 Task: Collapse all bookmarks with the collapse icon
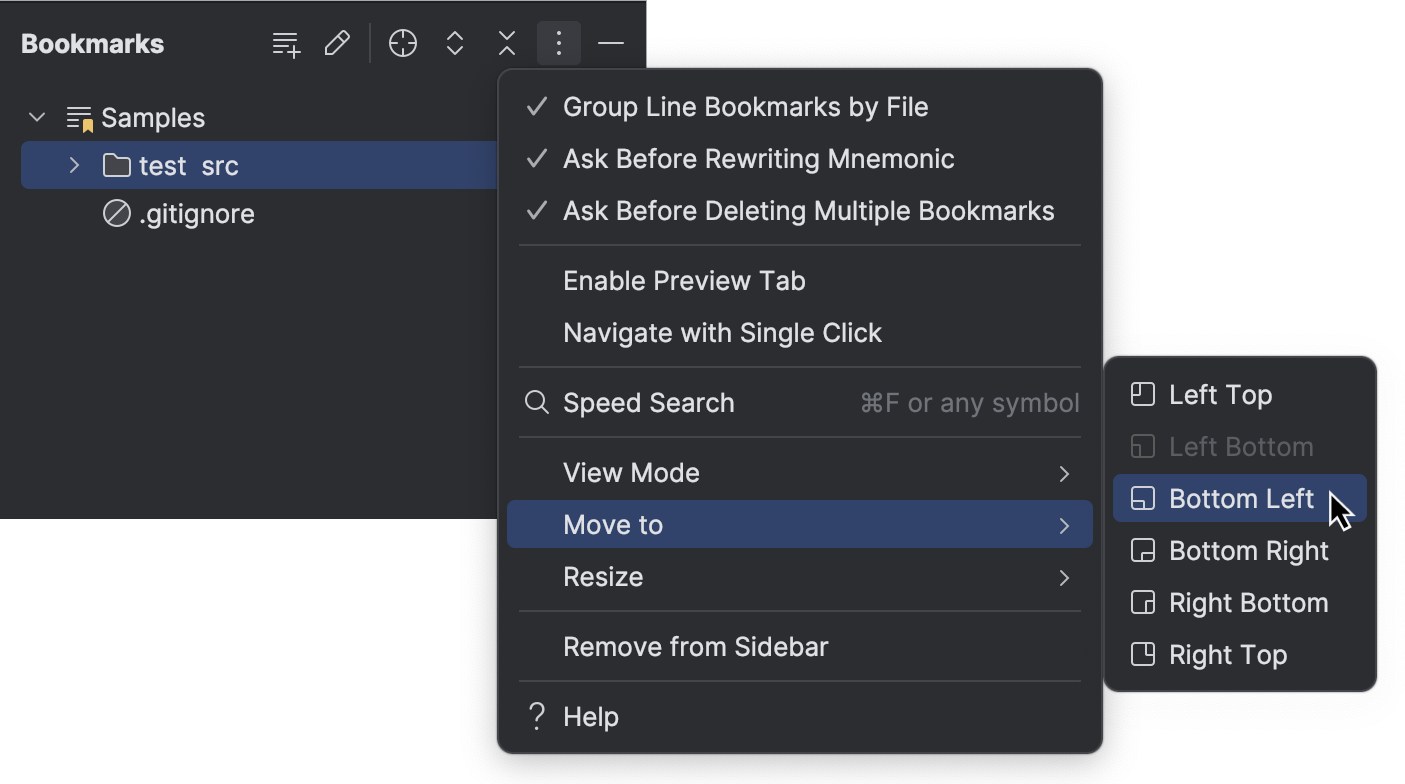(x=506, y=43)
